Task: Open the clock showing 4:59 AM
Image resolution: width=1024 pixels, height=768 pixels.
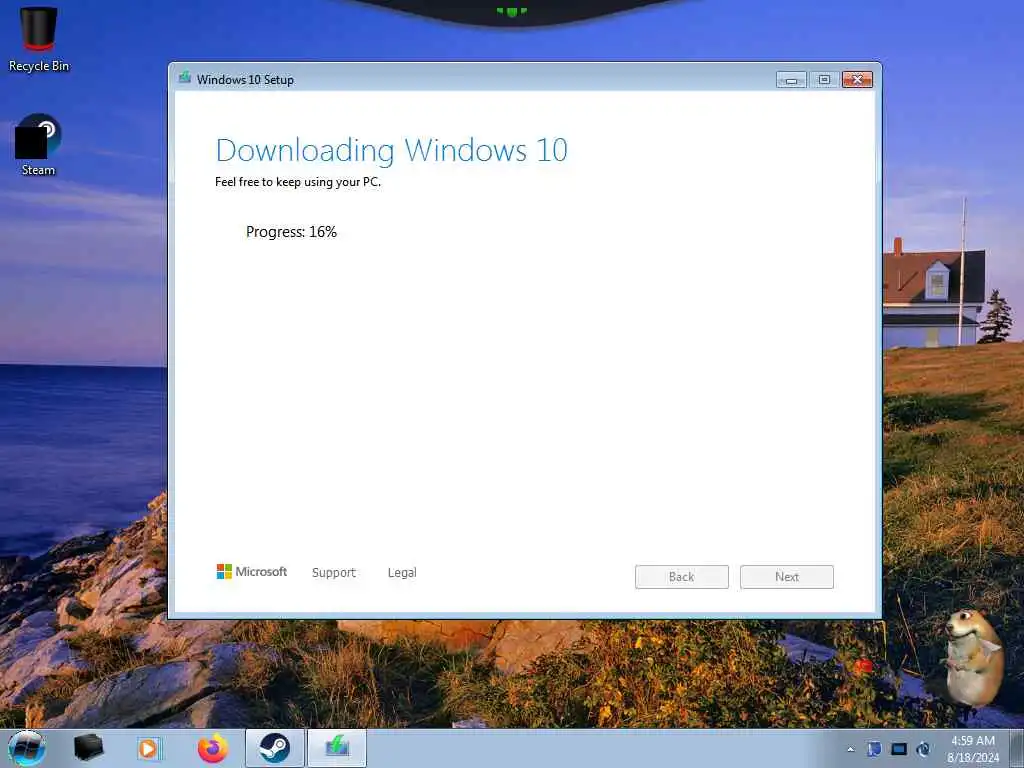Action: pos(973,749)
